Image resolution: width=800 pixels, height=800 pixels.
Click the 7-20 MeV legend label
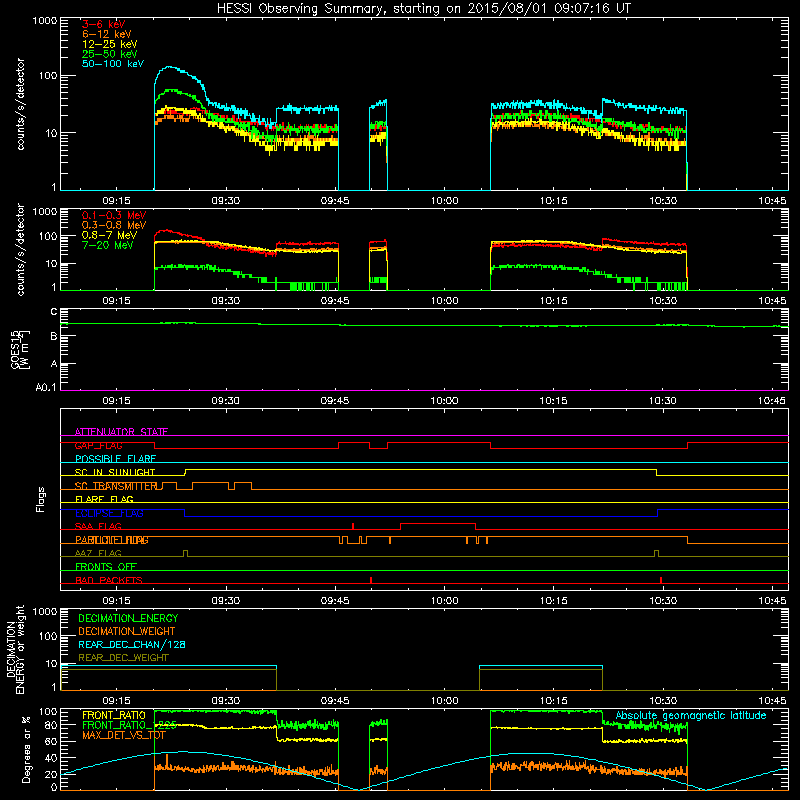tap(107, 245)
